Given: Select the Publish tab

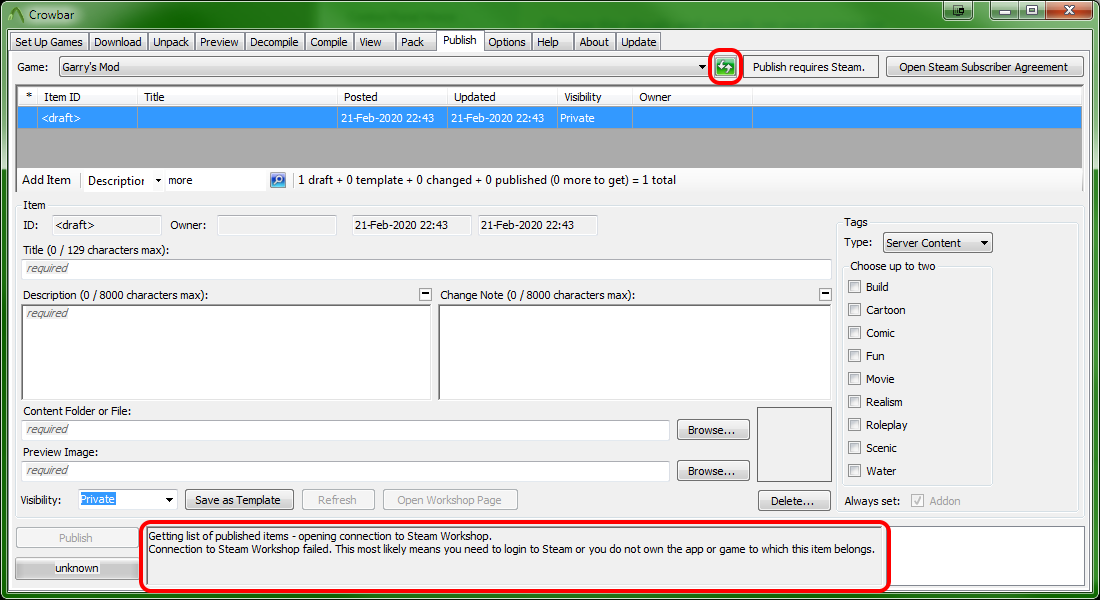Looking at the screenshot, I should pyautogui.click(x=460, y=41).
